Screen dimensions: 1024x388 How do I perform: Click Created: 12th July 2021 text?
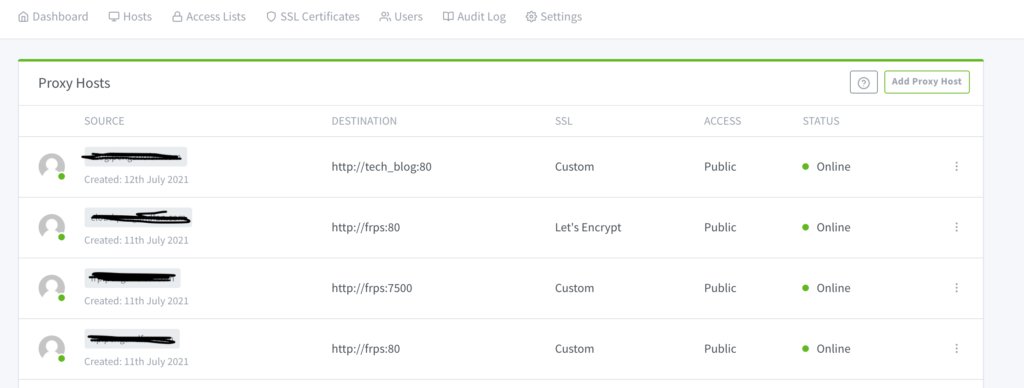click(136, 179)
